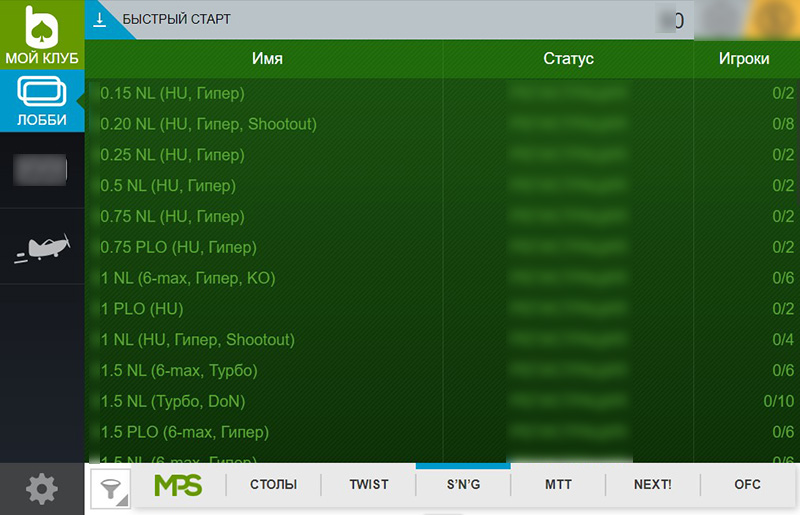
Task: Choose the 1.5 NL (Турбо, DoN) tournament
Action: pos(172,401)
